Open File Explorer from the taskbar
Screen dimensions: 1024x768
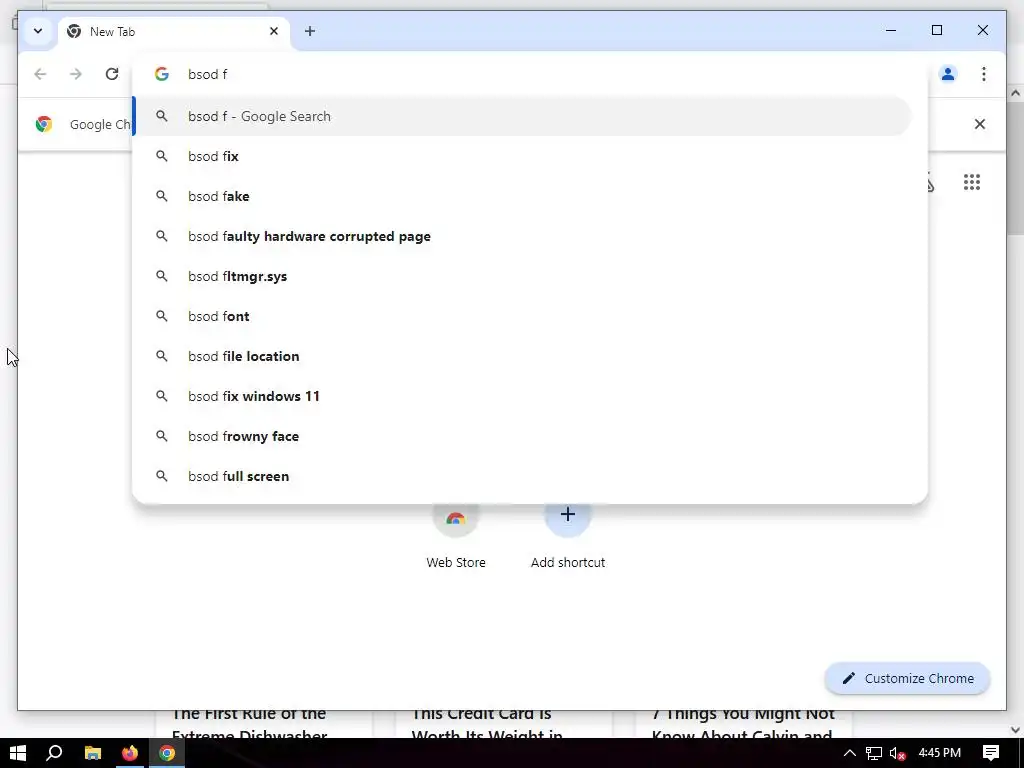tap(93, 753)
